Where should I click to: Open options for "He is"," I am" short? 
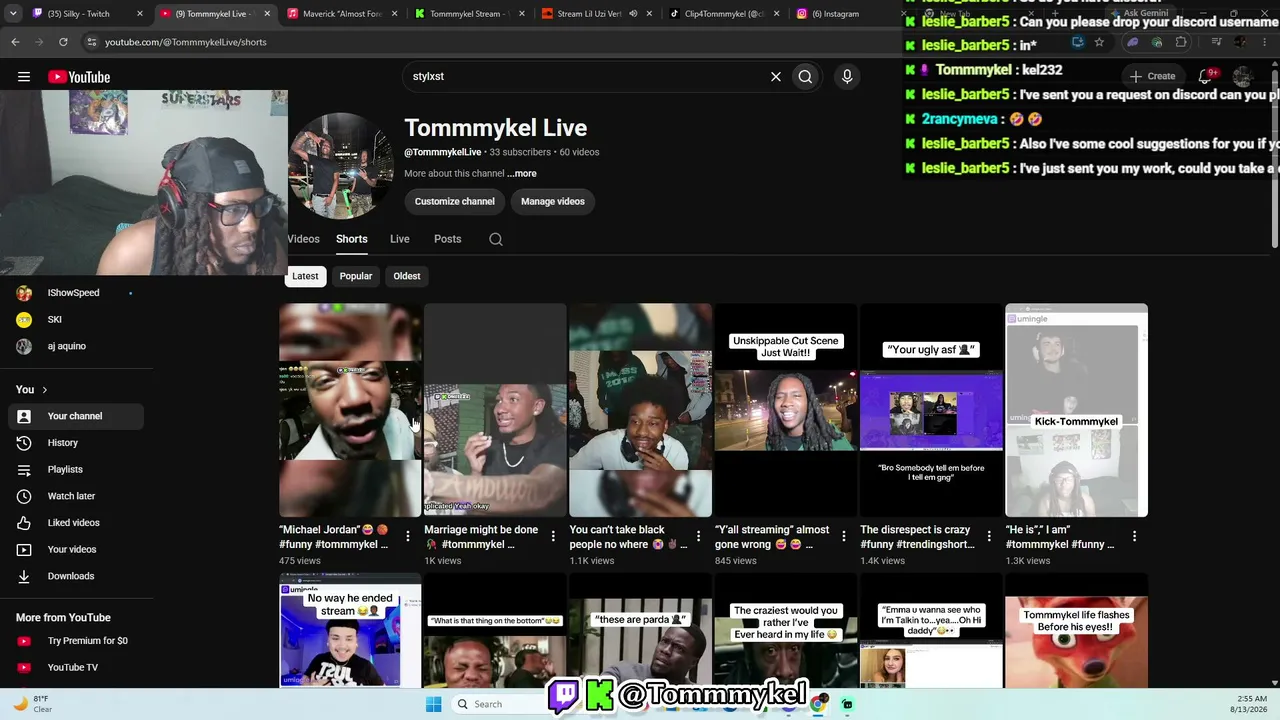[1134, 537]
